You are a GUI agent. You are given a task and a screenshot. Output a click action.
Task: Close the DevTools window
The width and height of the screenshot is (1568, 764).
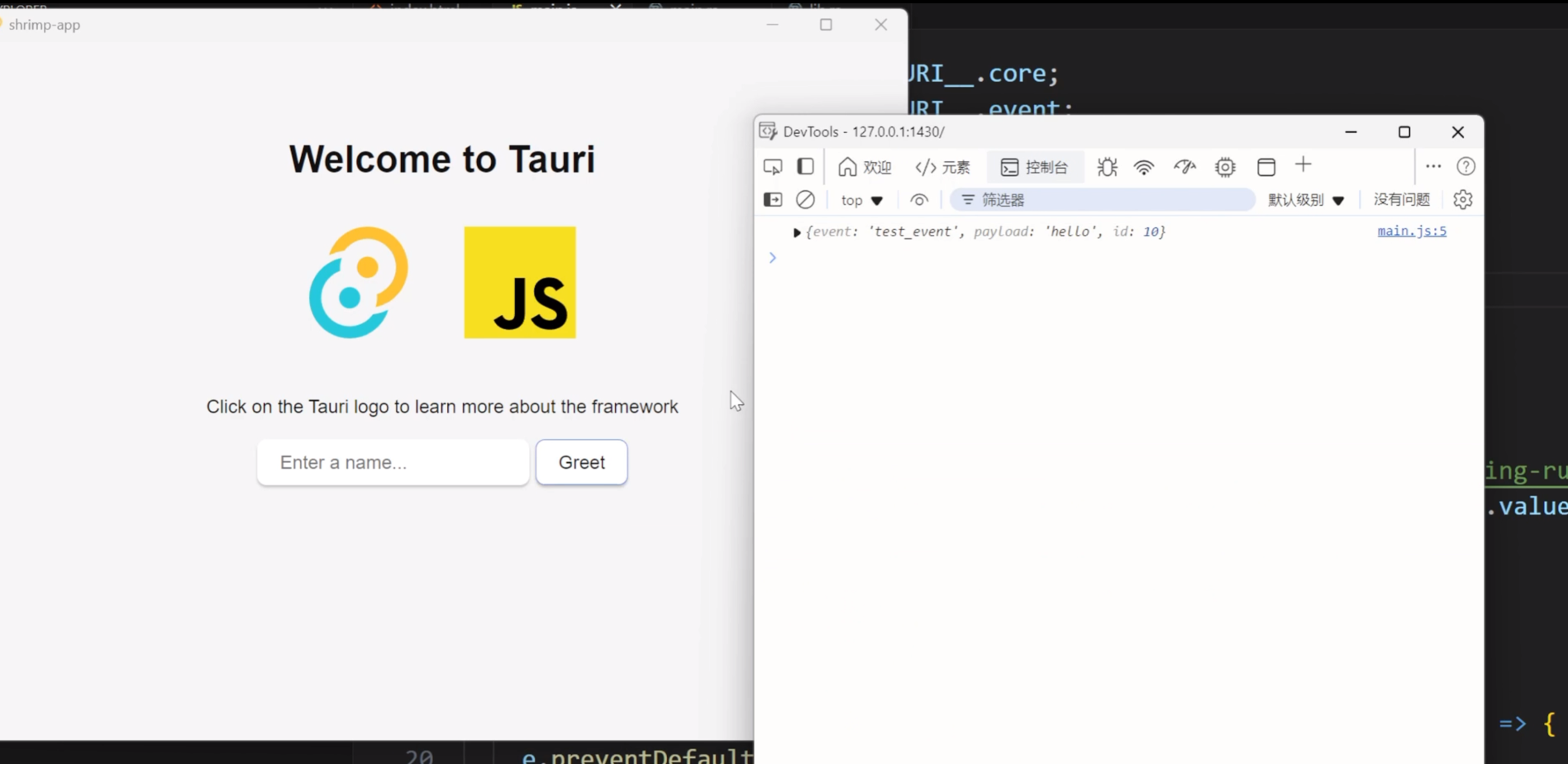coord(1458,132)
